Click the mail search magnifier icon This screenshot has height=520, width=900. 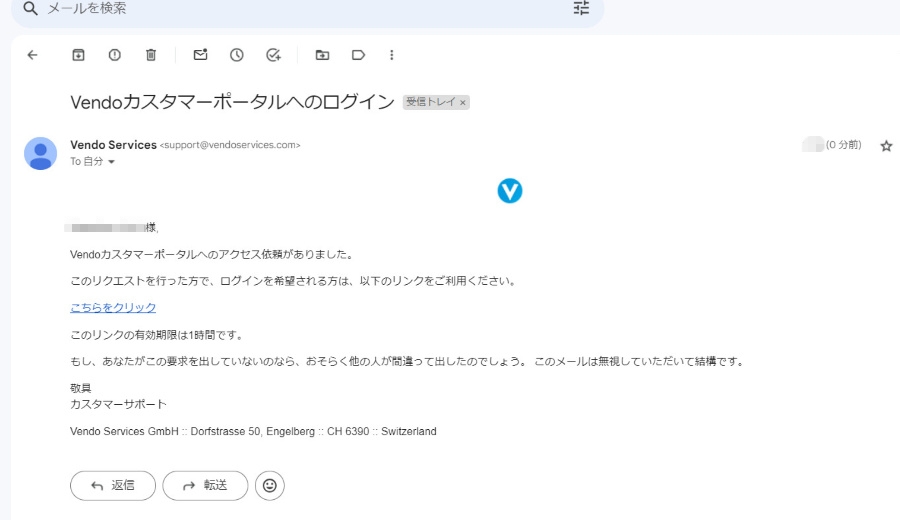pos(30,8)
